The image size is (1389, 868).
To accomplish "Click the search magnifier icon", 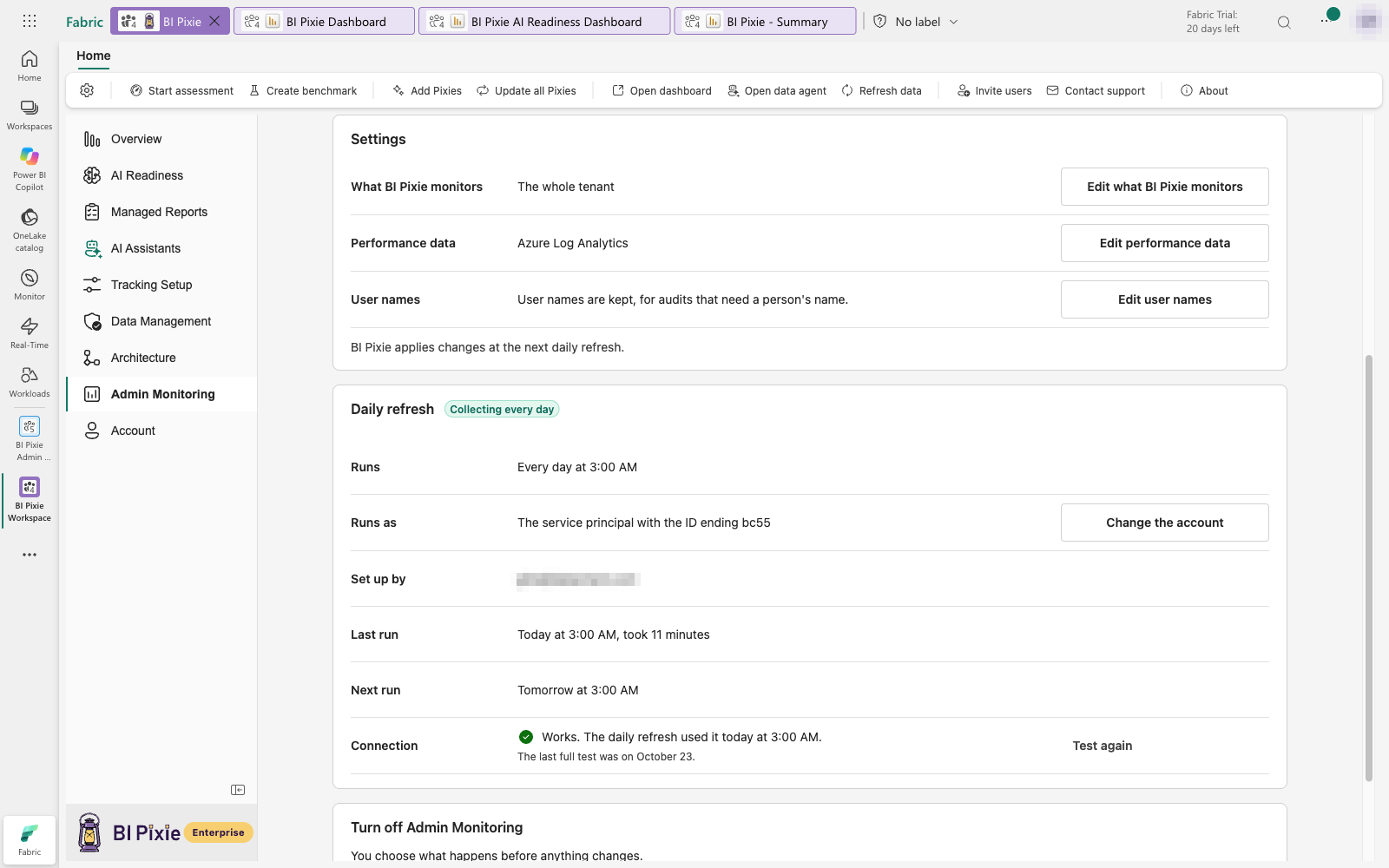I will [x=1284, y=23].
